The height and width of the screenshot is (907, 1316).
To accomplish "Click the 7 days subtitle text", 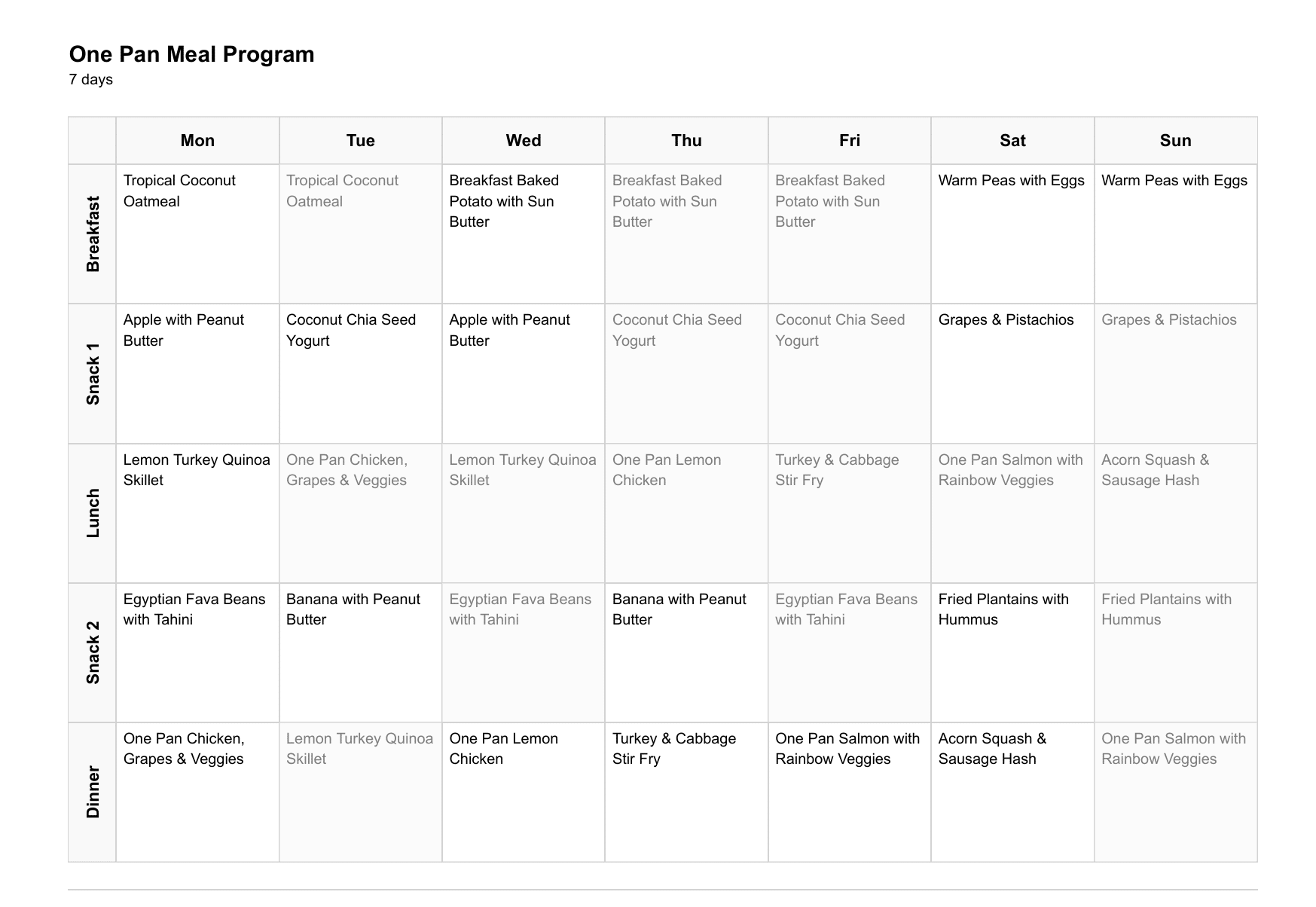I will [x=90, y=80].
